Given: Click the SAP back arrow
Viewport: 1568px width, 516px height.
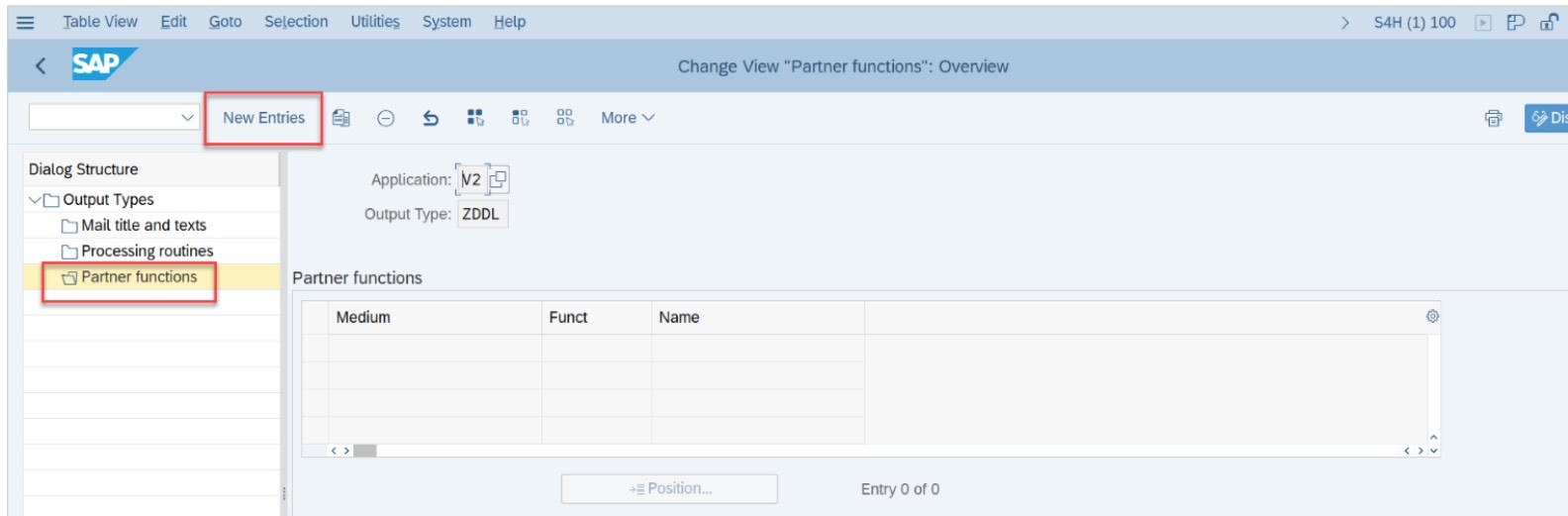Looking at the screenshot, I should tap(41, 66).
